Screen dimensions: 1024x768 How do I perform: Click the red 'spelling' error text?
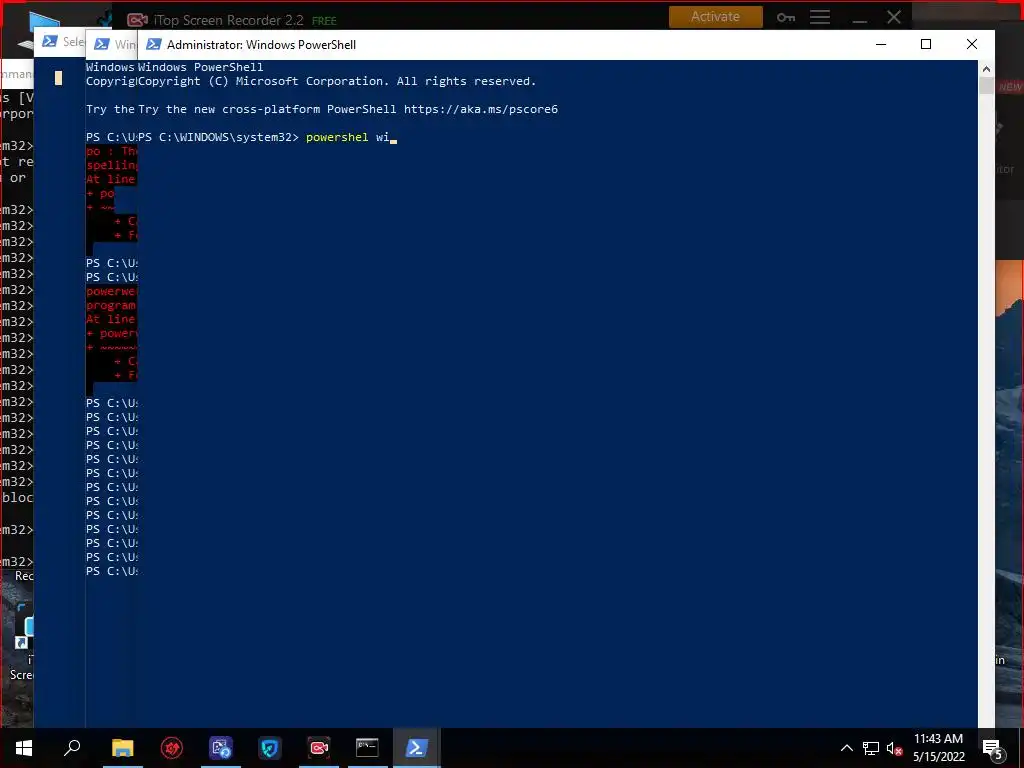[x=112, y=165]
